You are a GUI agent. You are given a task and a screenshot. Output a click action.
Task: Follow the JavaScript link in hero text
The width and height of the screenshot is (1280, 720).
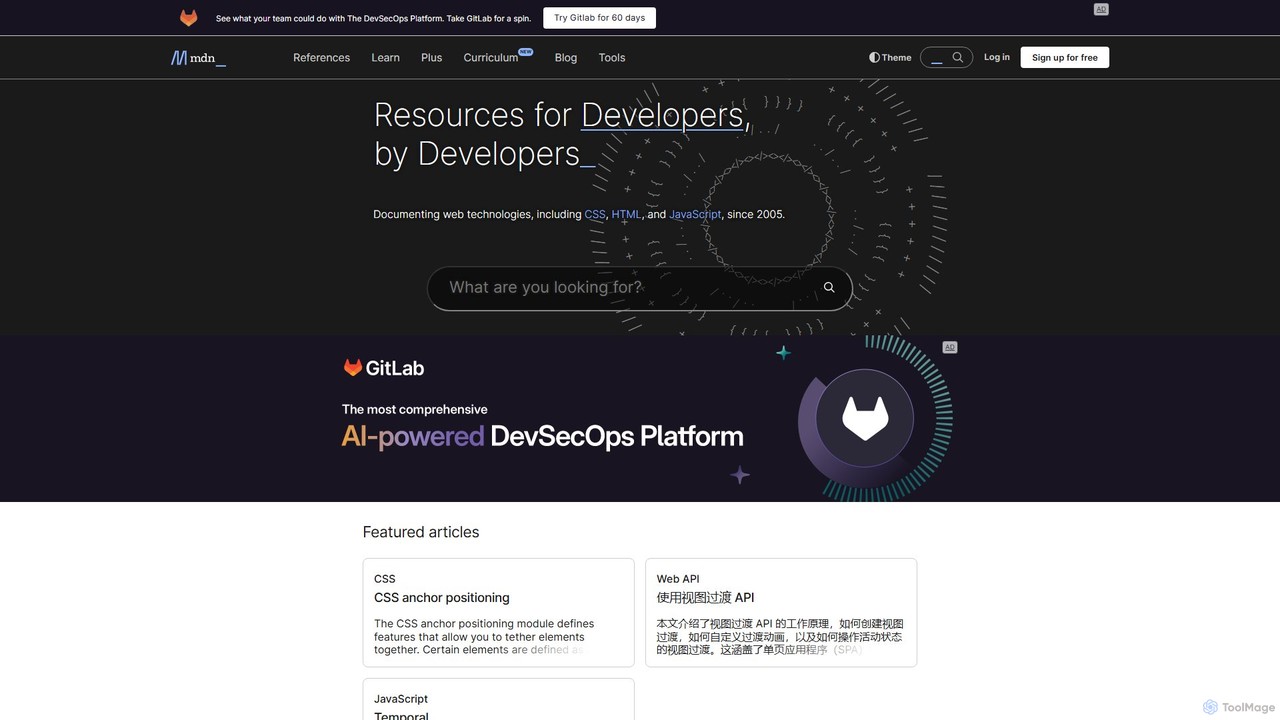pyautogui.click(x=695, y=214)
